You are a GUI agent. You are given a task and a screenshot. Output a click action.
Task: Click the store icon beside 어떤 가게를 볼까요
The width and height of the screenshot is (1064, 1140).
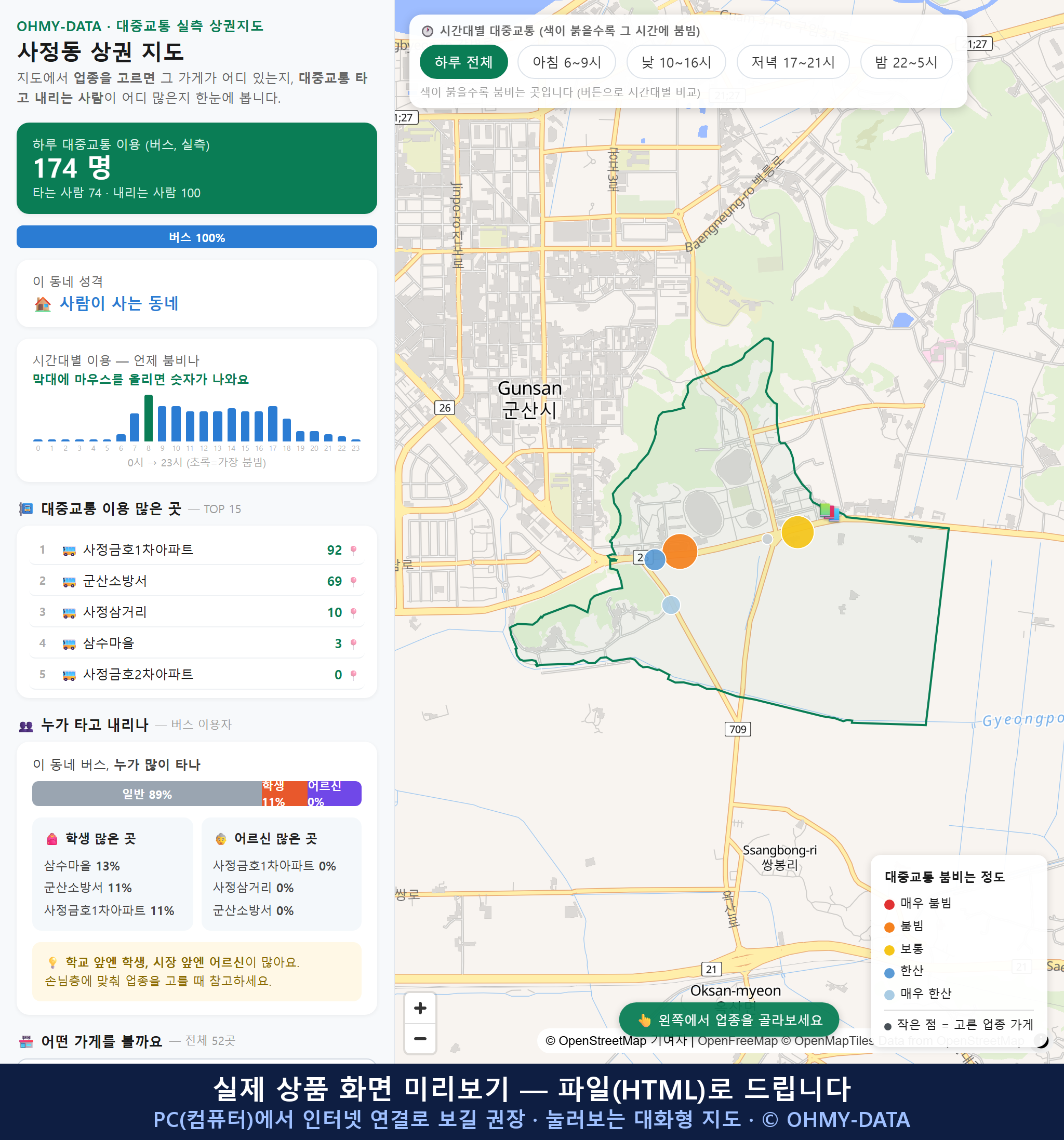point(26,1041)
